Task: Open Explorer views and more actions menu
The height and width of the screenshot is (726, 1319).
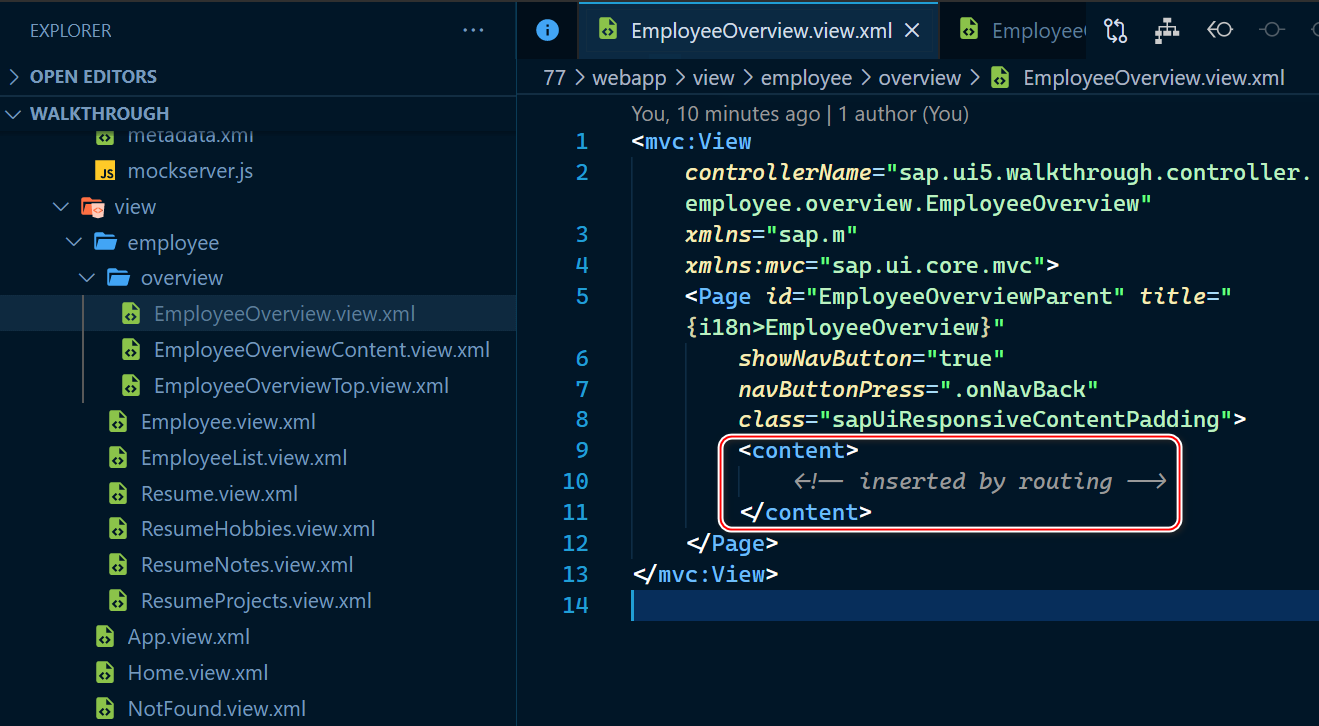Action: click(x=473, y=31)
